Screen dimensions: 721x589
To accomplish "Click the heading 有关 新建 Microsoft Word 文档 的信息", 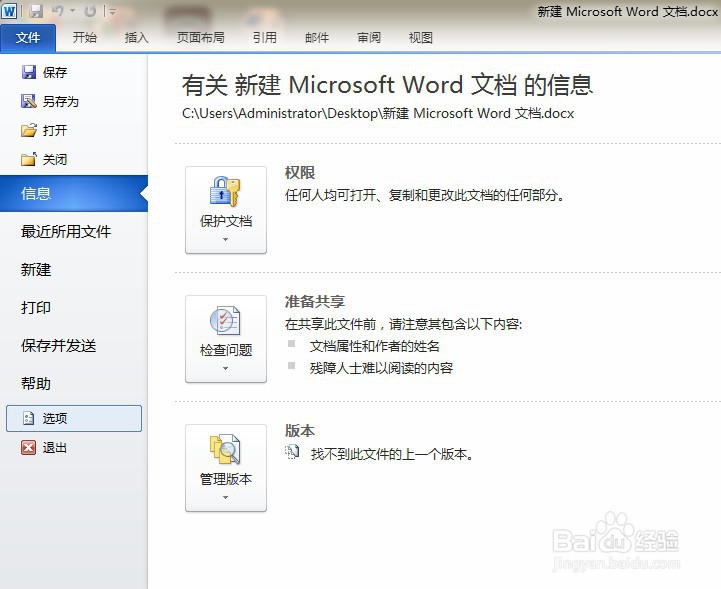I will (x=387, y=85).
